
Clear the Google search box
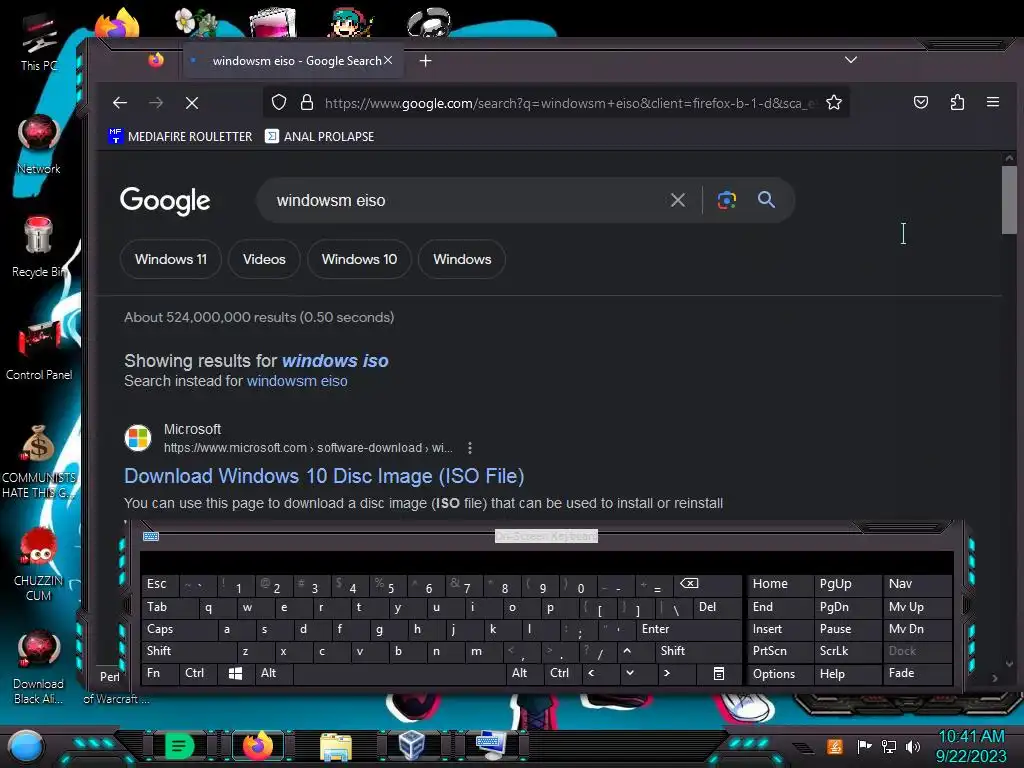point(678,200)
